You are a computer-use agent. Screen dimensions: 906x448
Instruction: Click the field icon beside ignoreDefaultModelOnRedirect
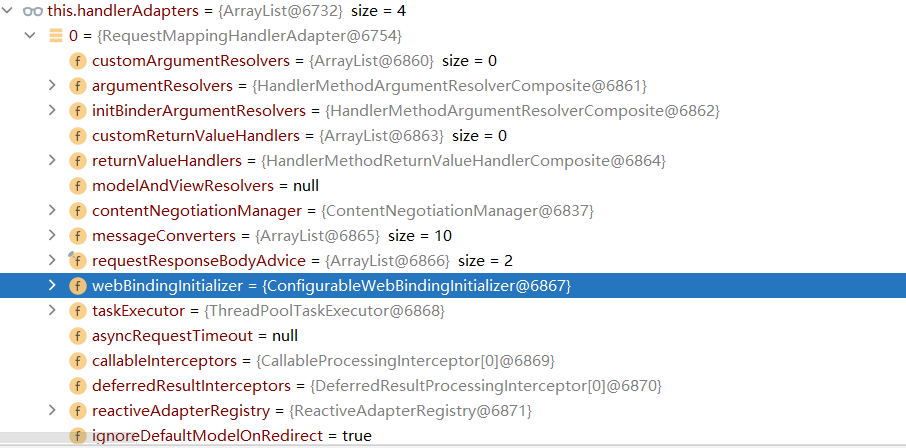77,436
